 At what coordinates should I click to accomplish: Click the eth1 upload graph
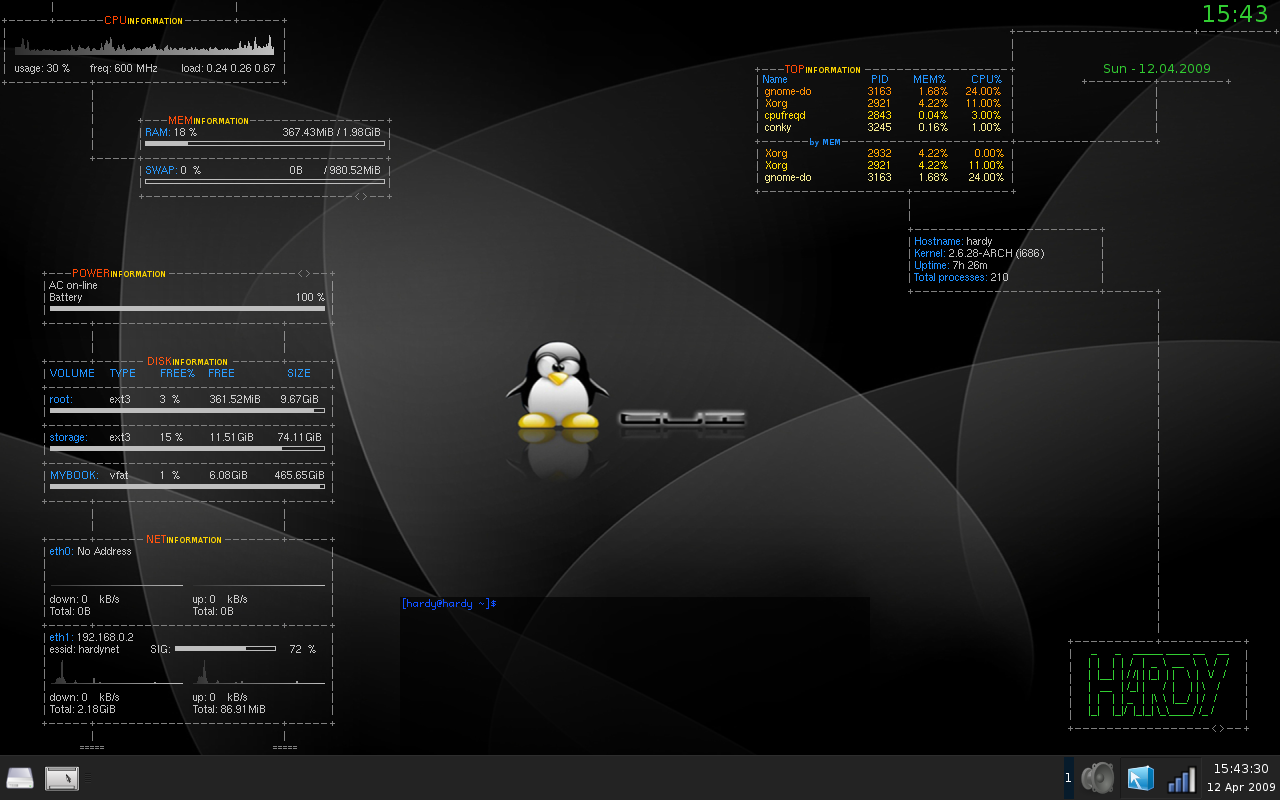pyautogui.click(x=259, y=672)
